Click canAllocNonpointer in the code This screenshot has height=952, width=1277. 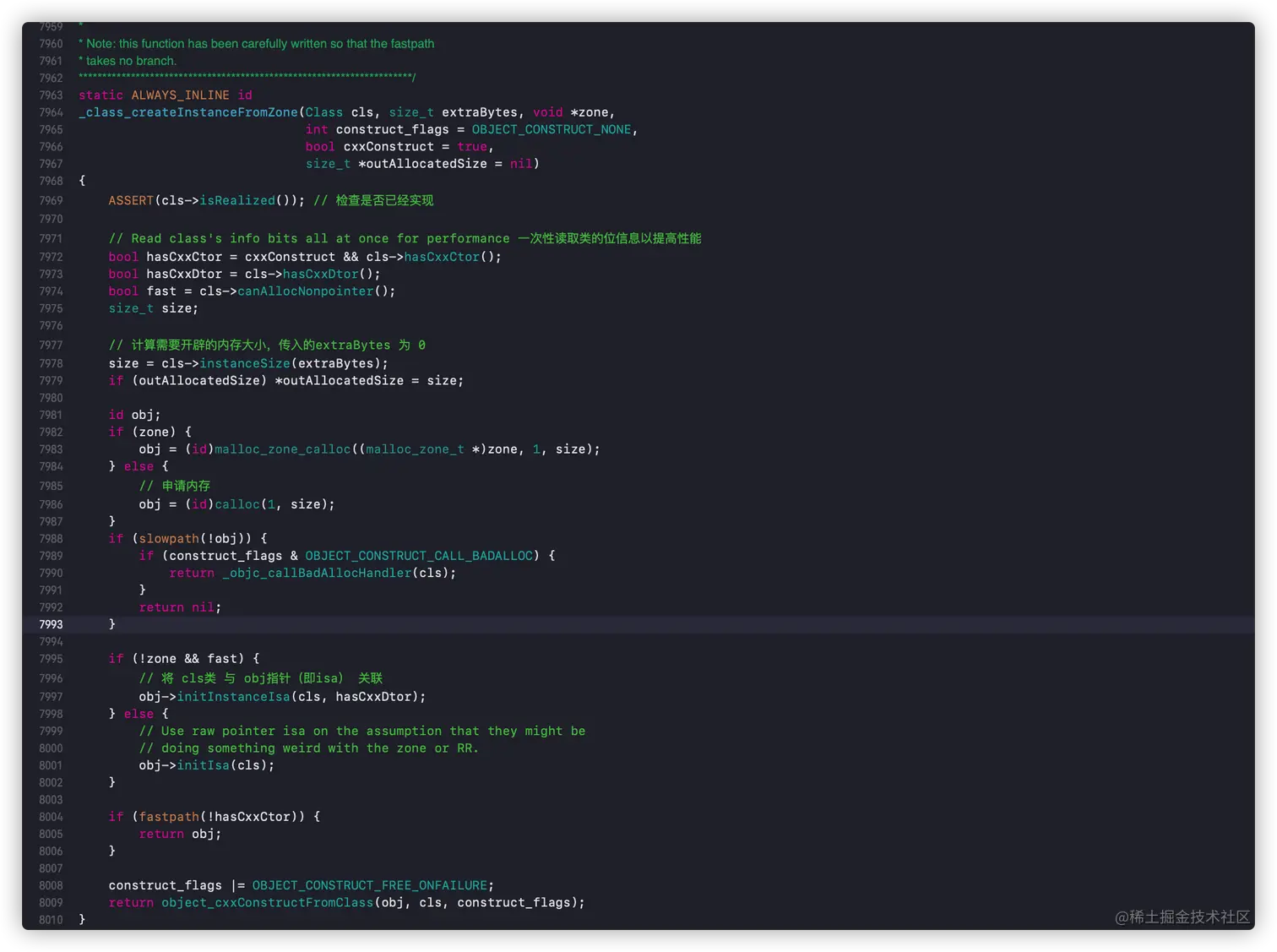(306, 291)
